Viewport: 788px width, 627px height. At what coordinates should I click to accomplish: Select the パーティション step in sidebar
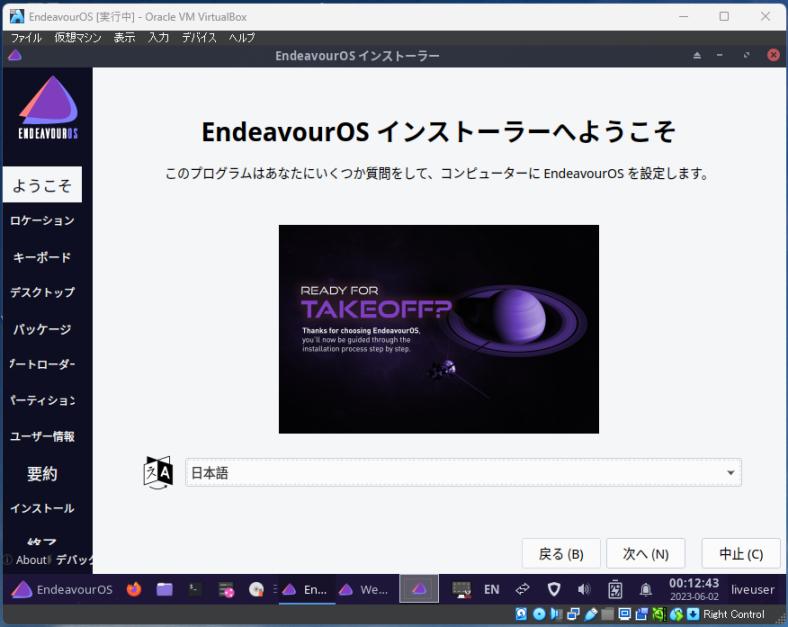pyautogui.click(x=42, y=400)
